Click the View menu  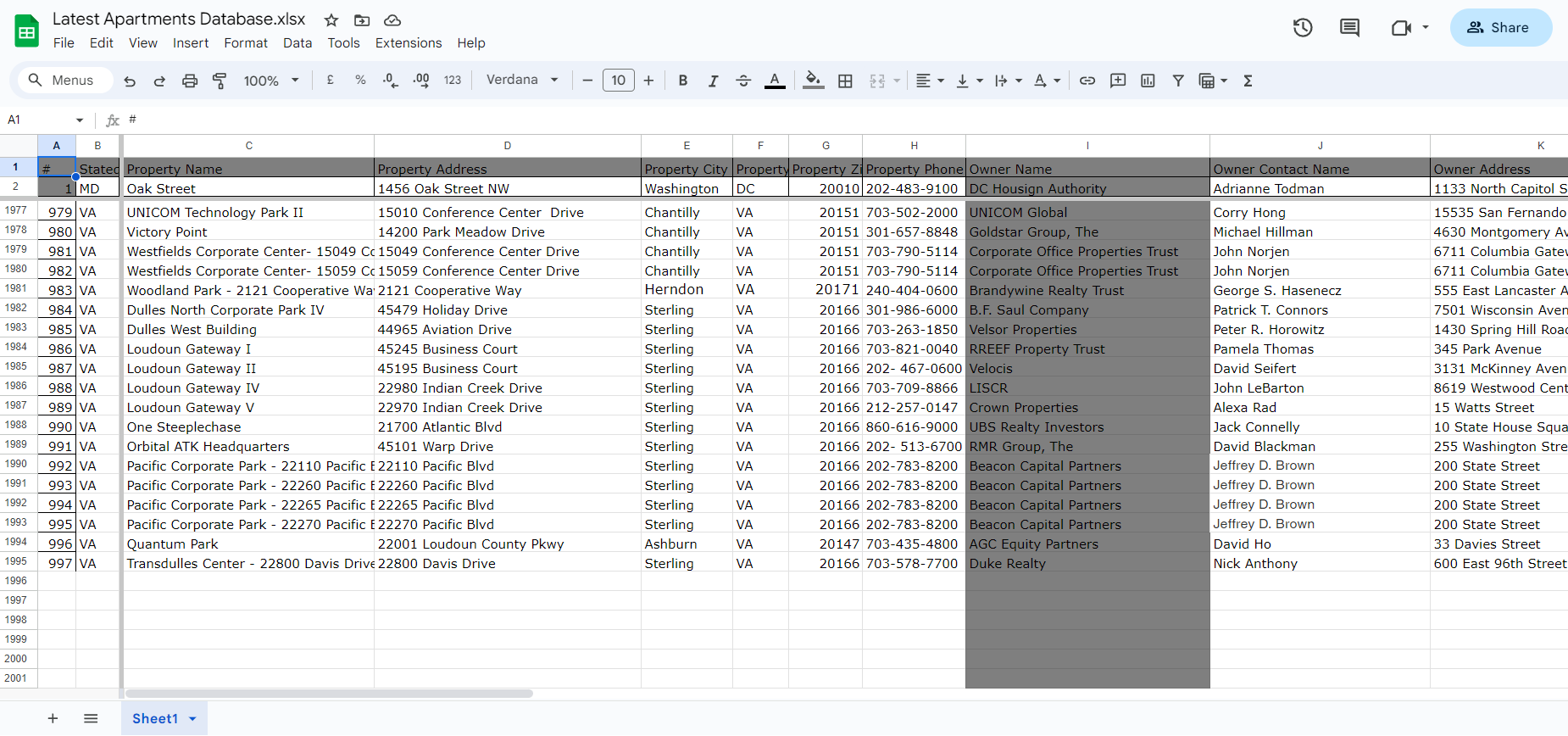[143, 43]
